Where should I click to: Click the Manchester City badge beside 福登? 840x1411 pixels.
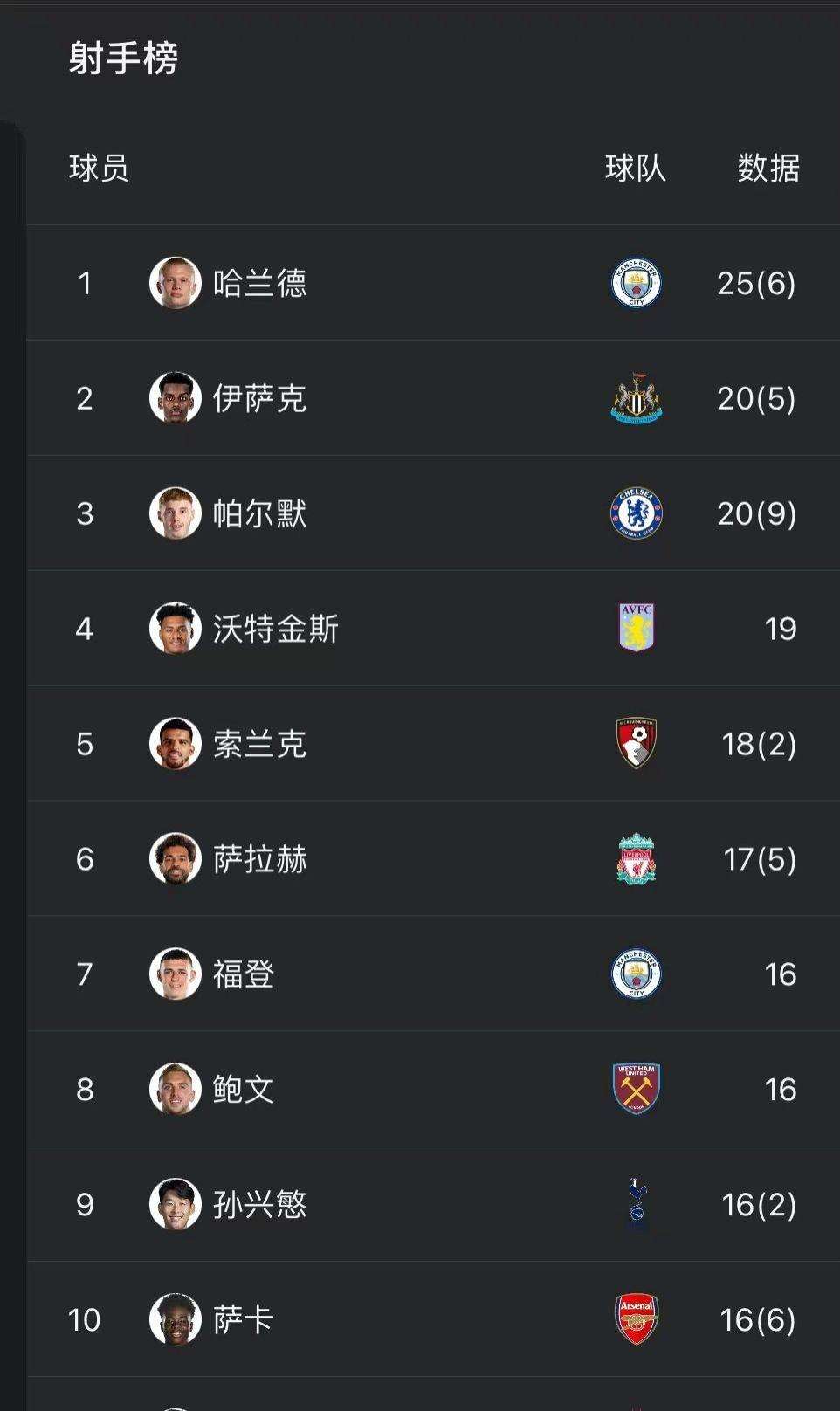click(636, 974)
